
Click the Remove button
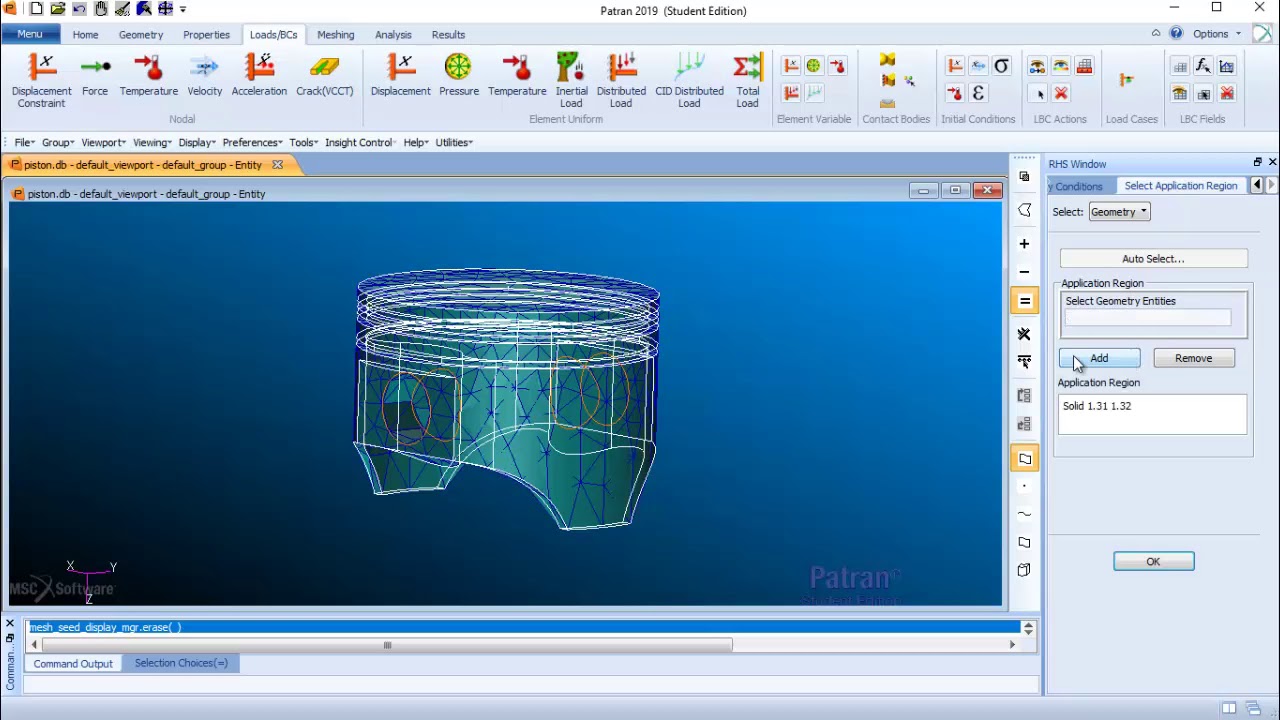(1194, 358)
